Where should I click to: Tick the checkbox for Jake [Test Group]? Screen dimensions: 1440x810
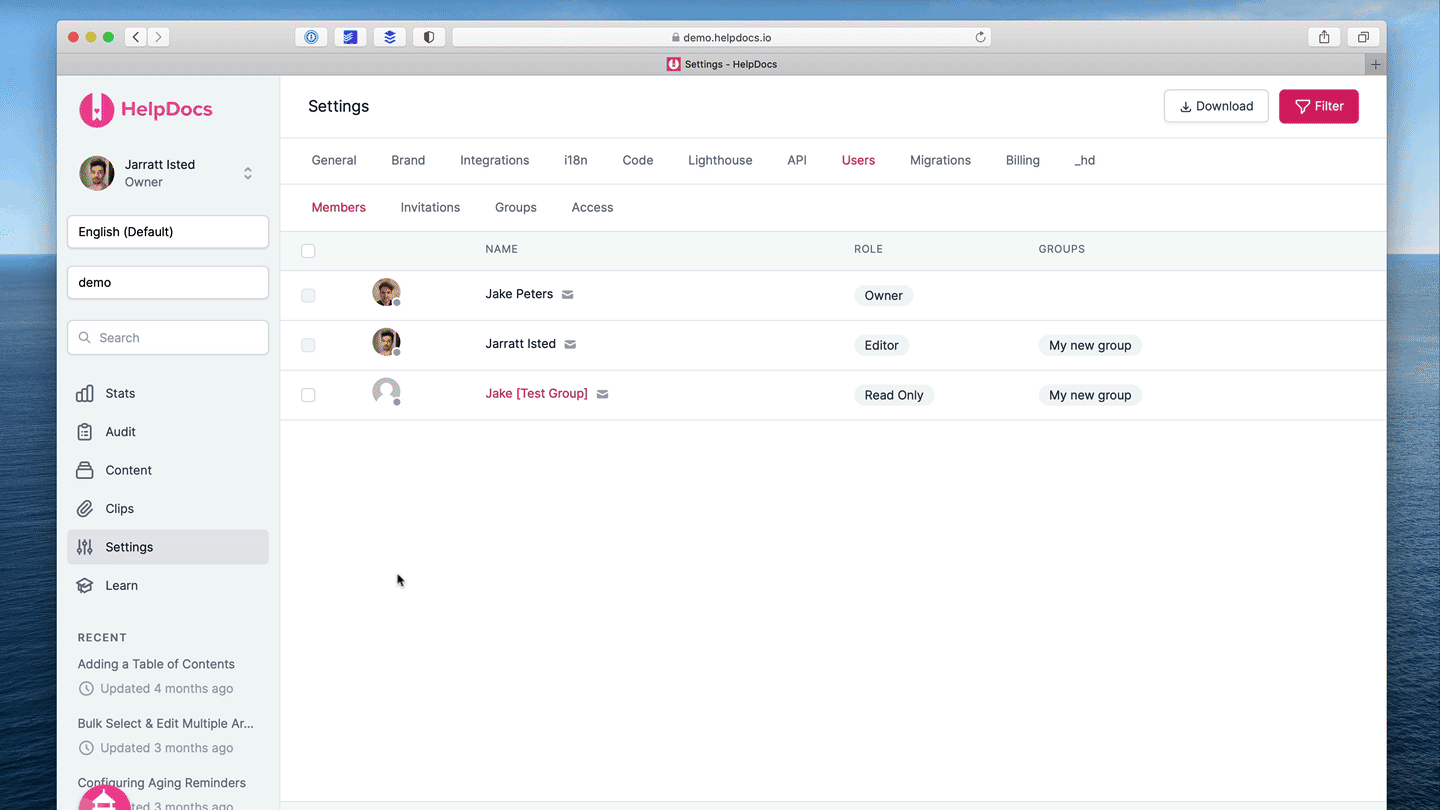pos(308,395)
